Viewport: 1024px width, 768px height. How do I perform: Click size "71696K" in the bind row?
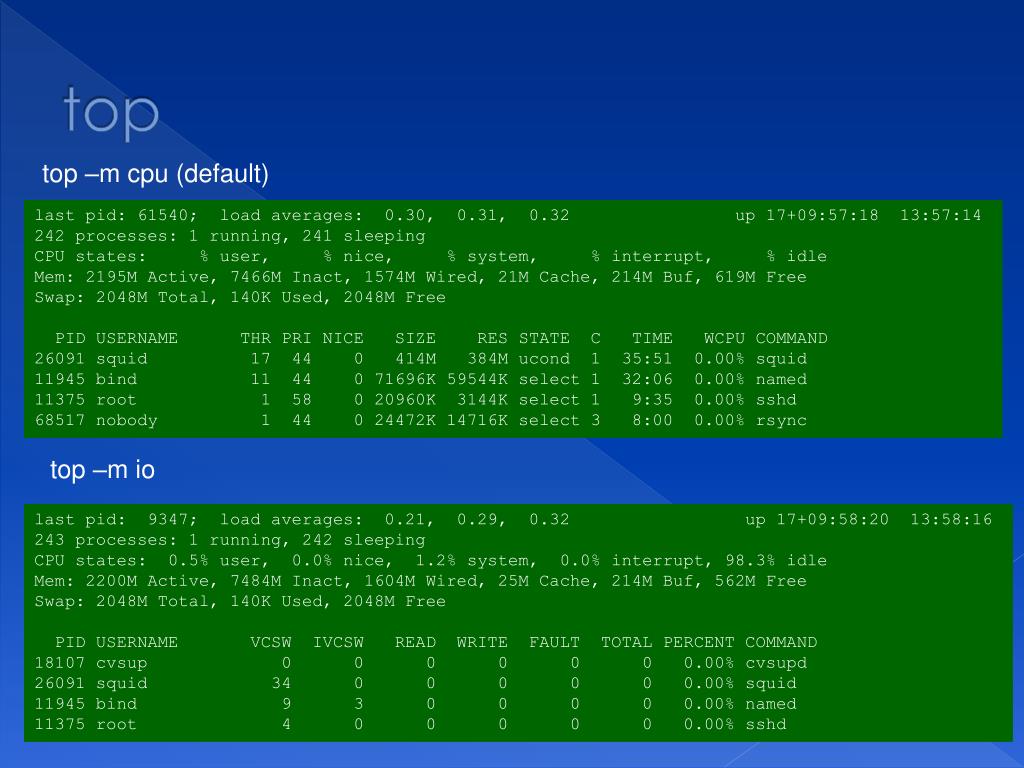tap(405, 379)
